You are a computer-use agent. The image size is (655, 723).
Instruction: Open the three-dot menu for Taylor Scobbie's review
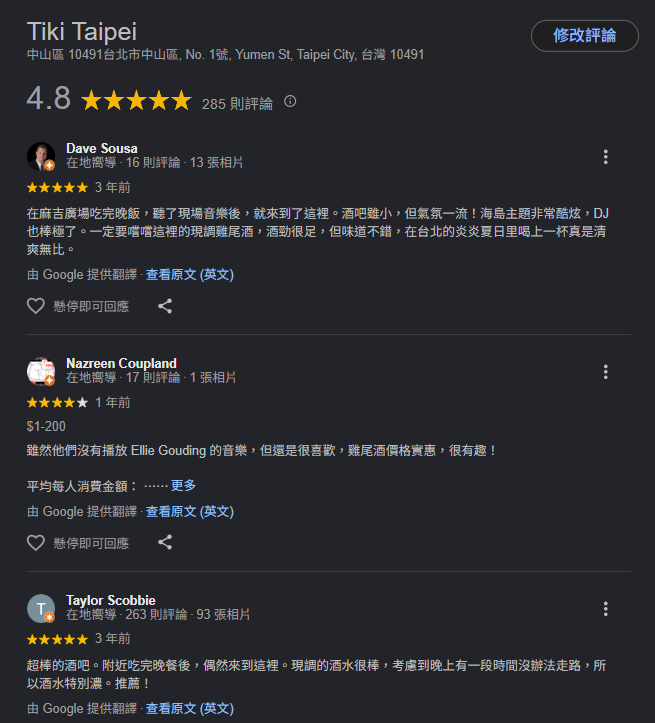point(605,609)
